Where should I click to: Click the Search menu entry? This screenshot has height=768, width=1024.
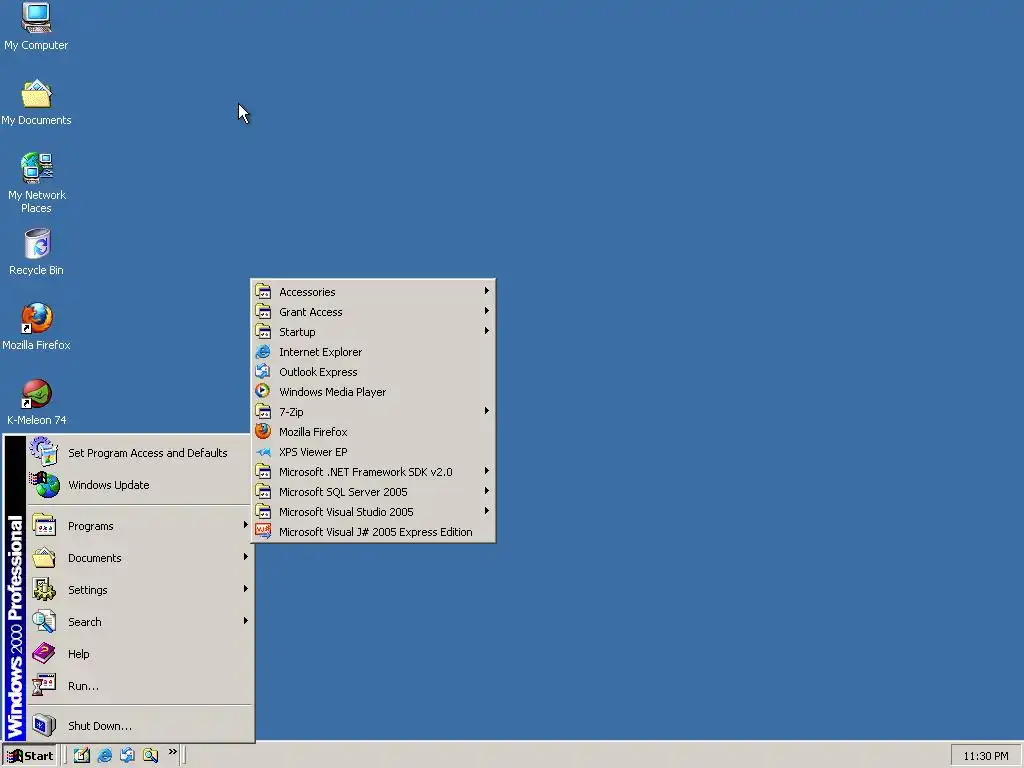pyautogui.click(x=139, y=622)
